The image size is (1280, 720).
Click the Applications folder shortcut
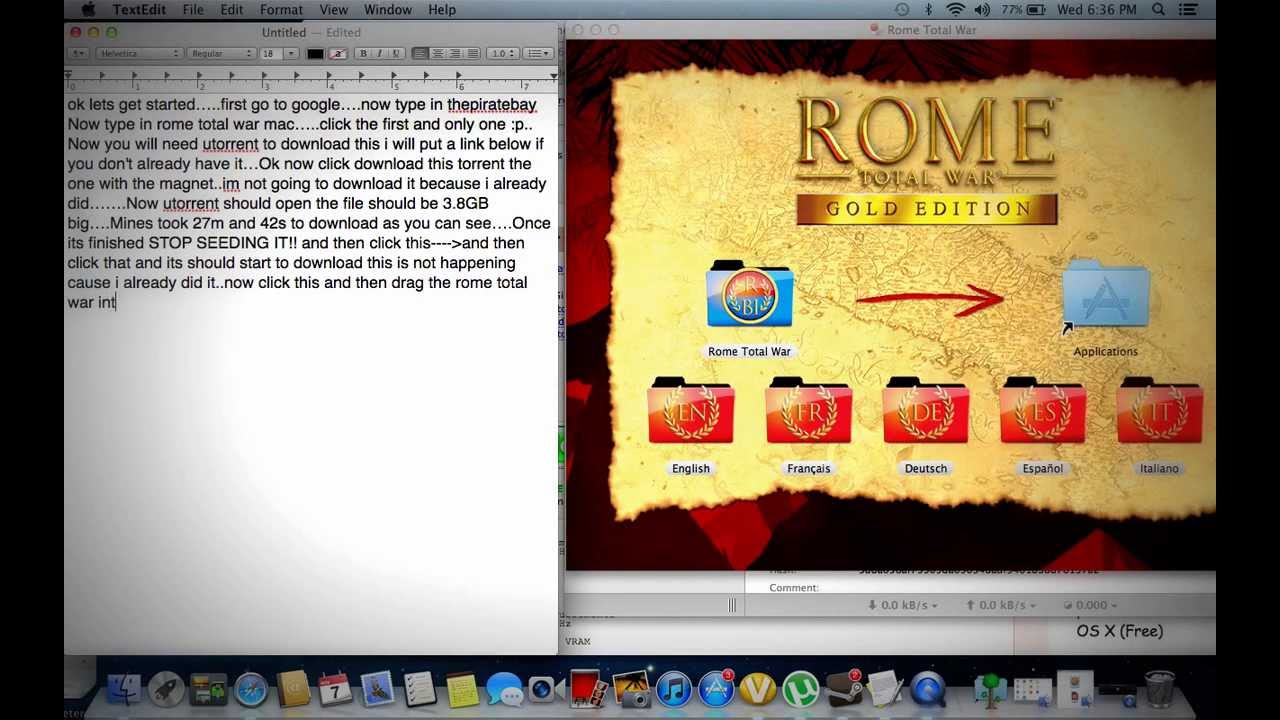tap(1105, 297)
